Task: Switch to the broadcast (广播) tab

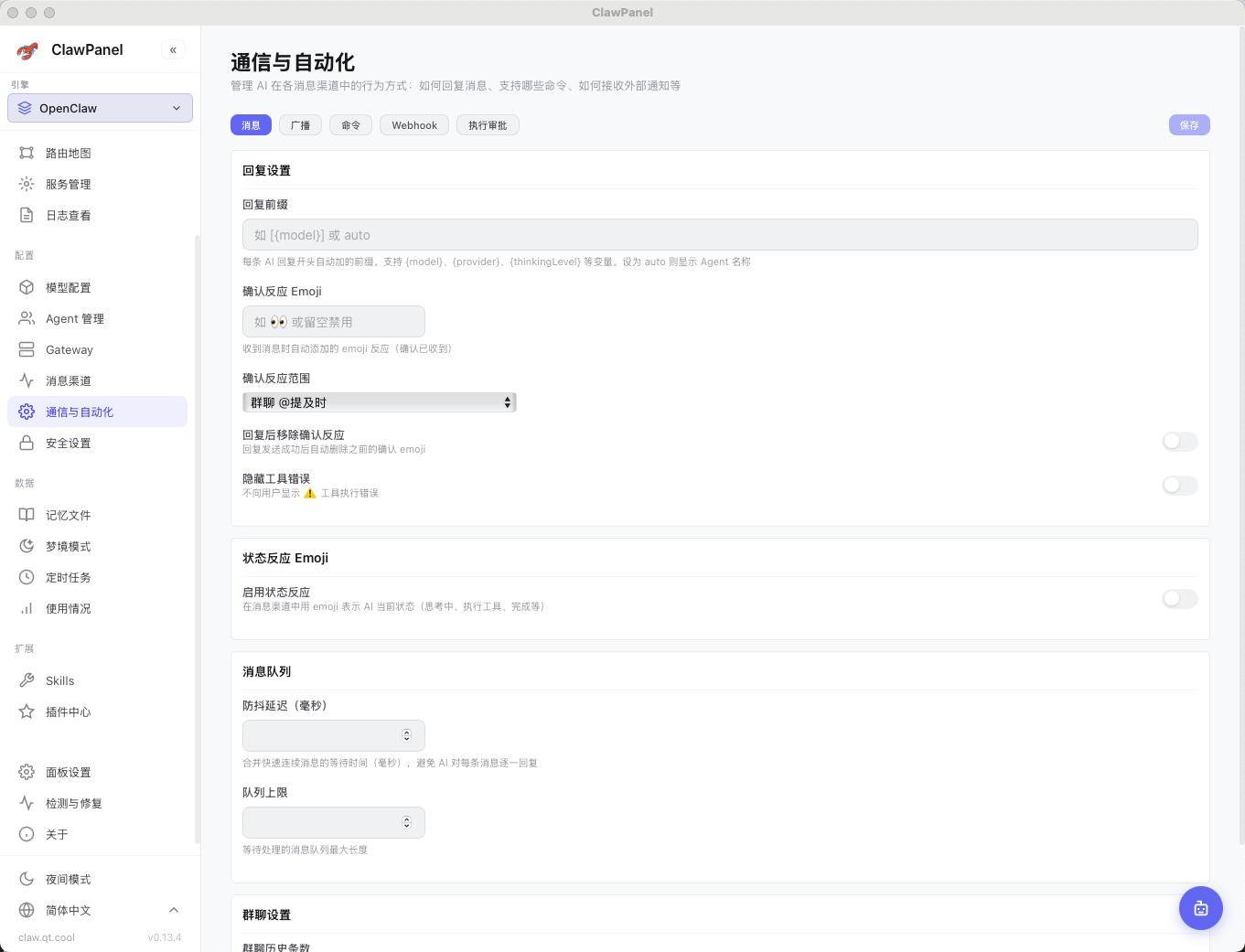Action: click(300, 125)
